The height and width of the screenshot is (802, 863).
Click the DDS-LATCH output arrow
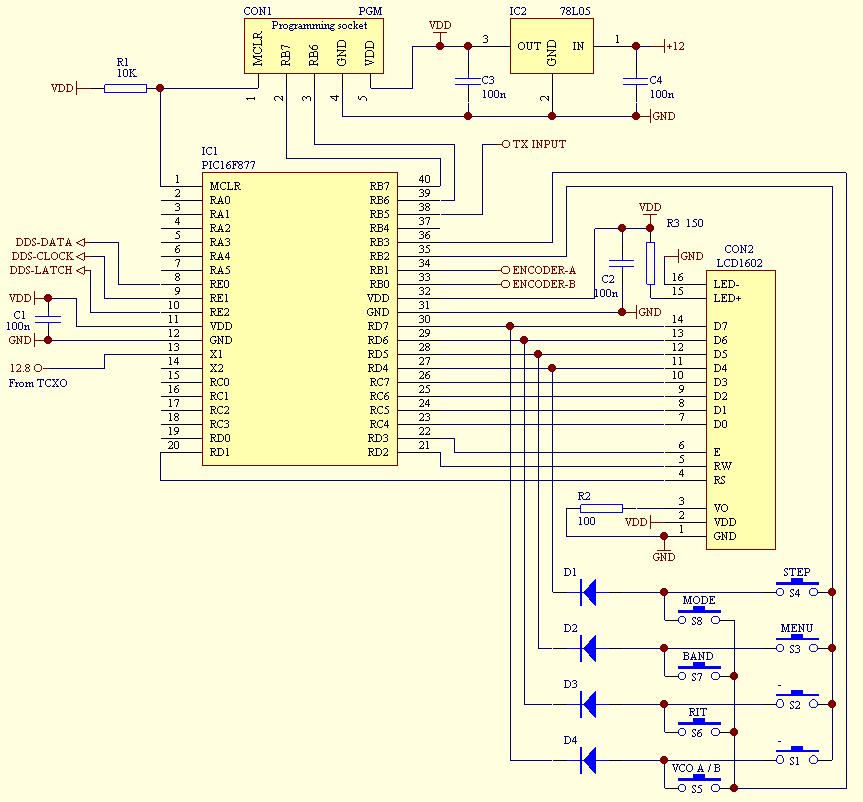tap(81, 270)
